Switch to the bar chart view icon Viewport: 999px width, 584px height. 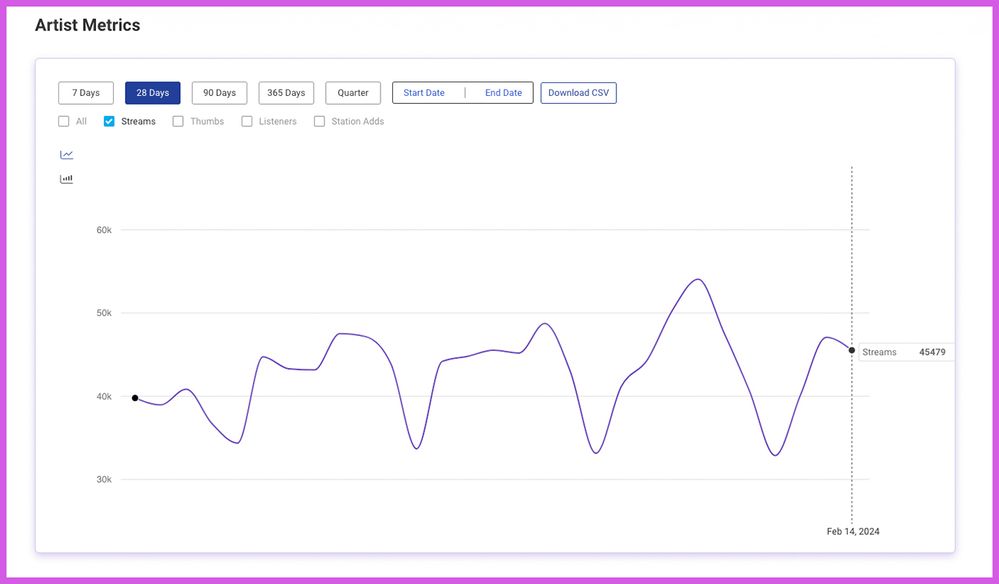click(67, 179)
